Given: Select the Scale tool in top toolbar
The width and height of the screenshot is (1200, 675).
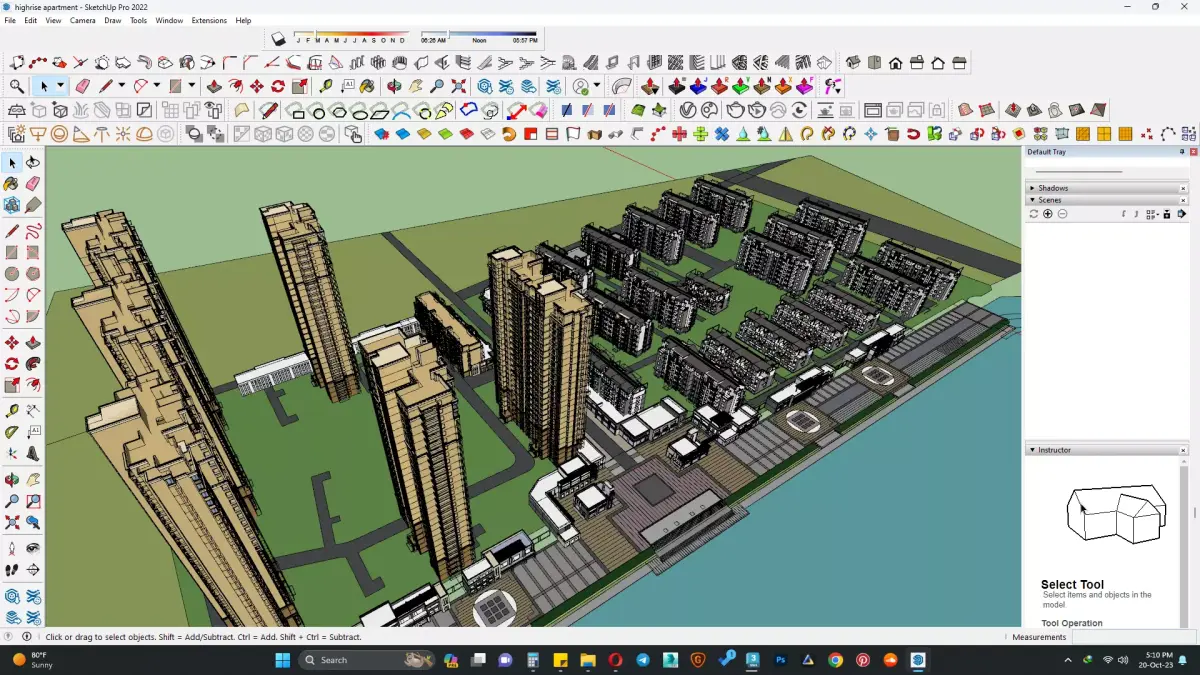Looking at the screenshot, I should (x=299, y=87).
